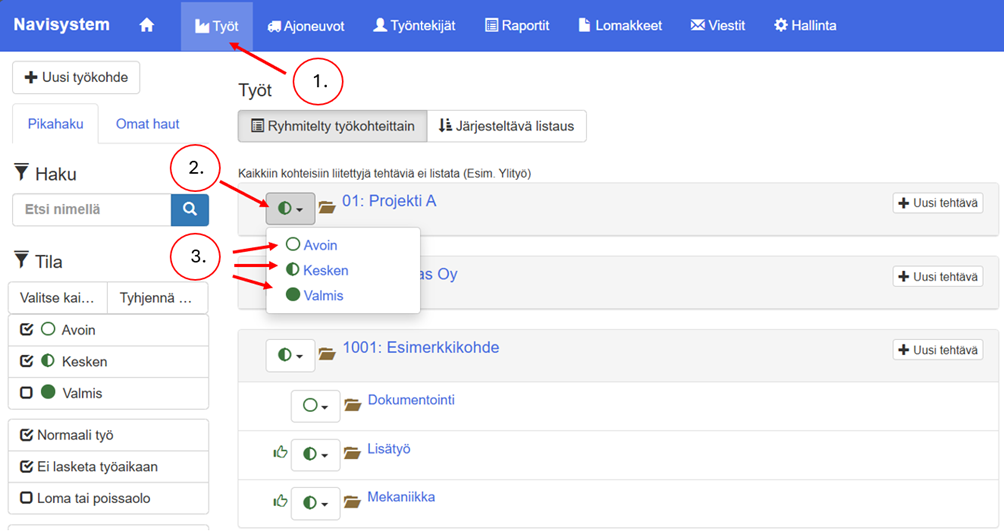Open status dropdown for Projekti A
1004x531 pixels.
(x=290, y=208)
